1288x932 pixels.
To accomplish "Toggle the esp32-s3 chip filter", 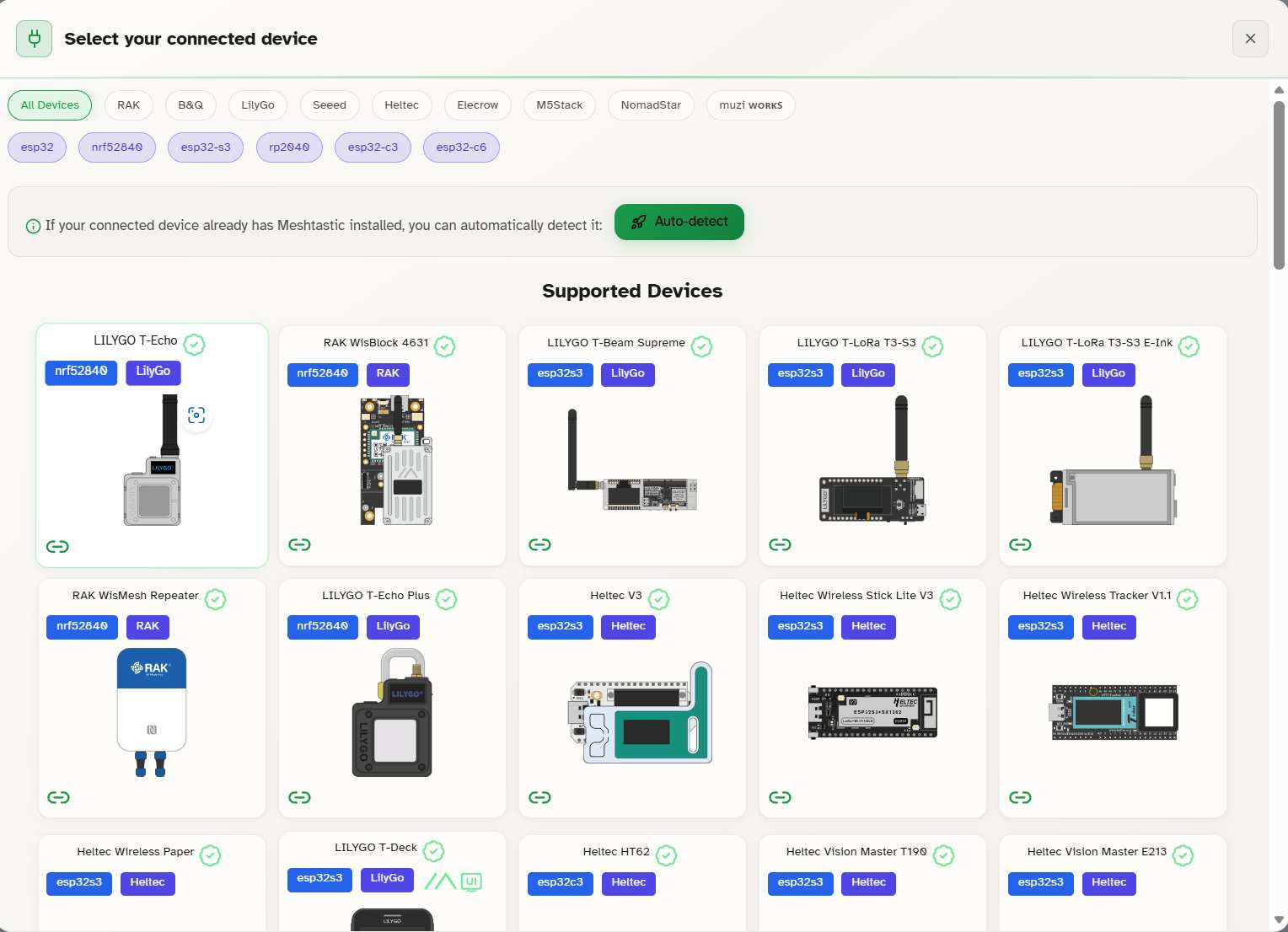I will pyautogui.click(x=205, y=147).
